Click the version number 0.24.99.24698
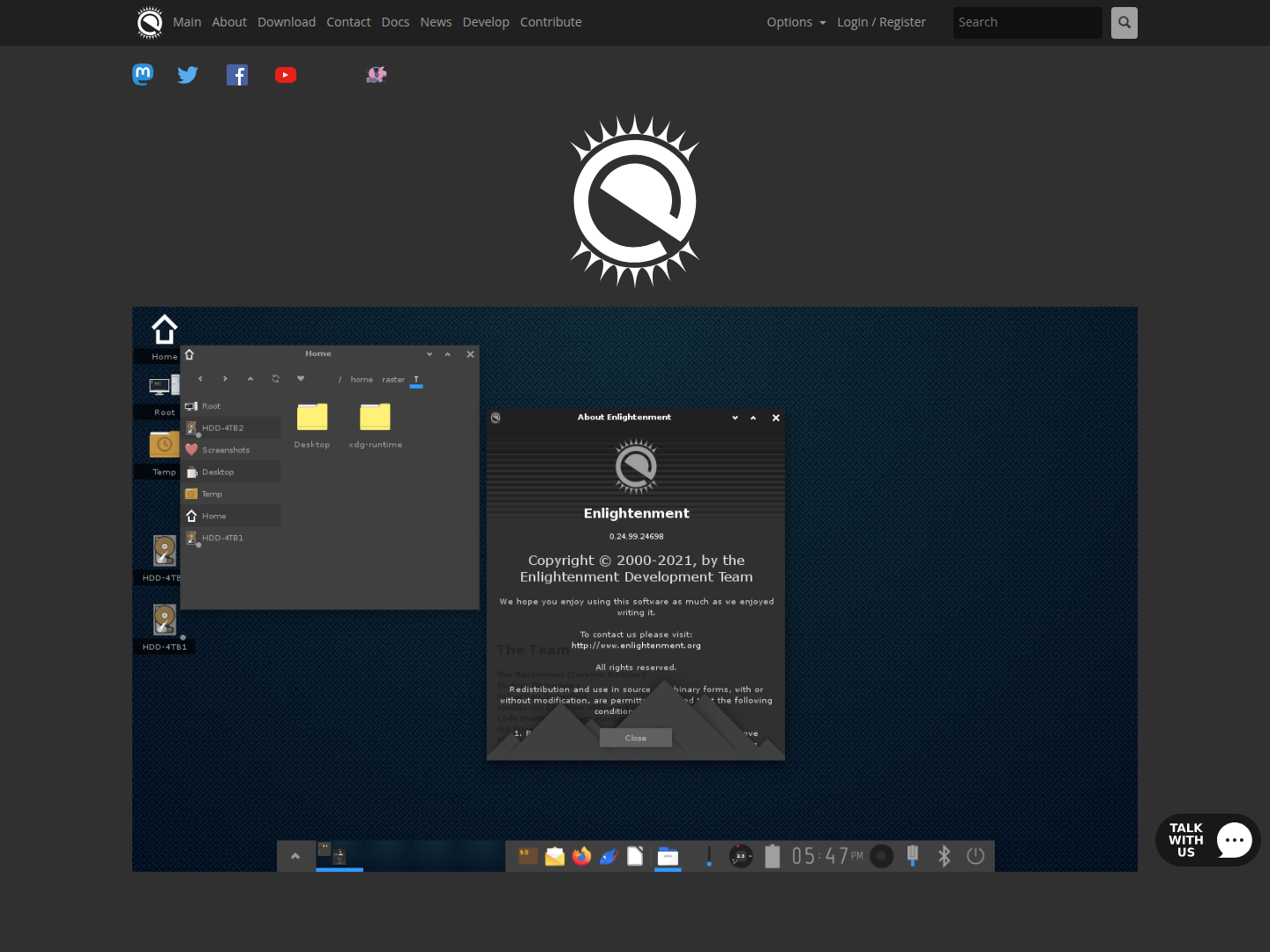The height and width of the screenshot is (952, 1270). pyautogui.click(x=636, y=536)
